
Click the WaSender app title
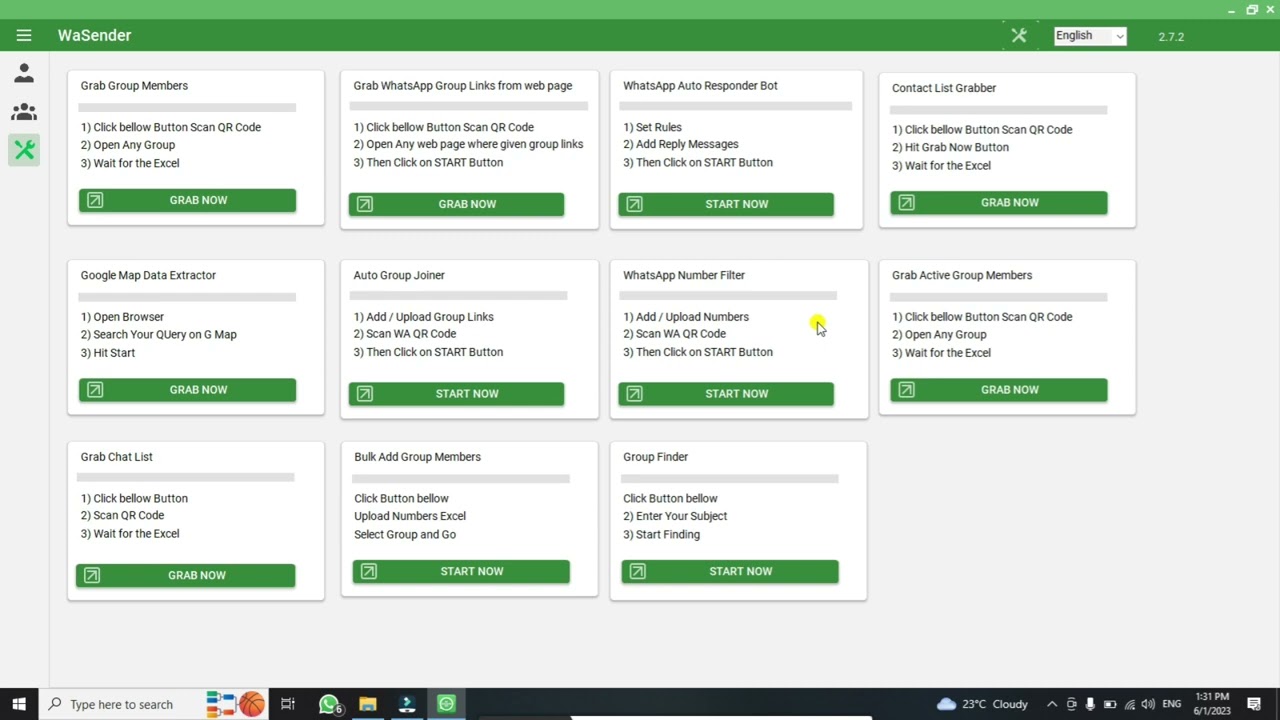coord(94,35)
